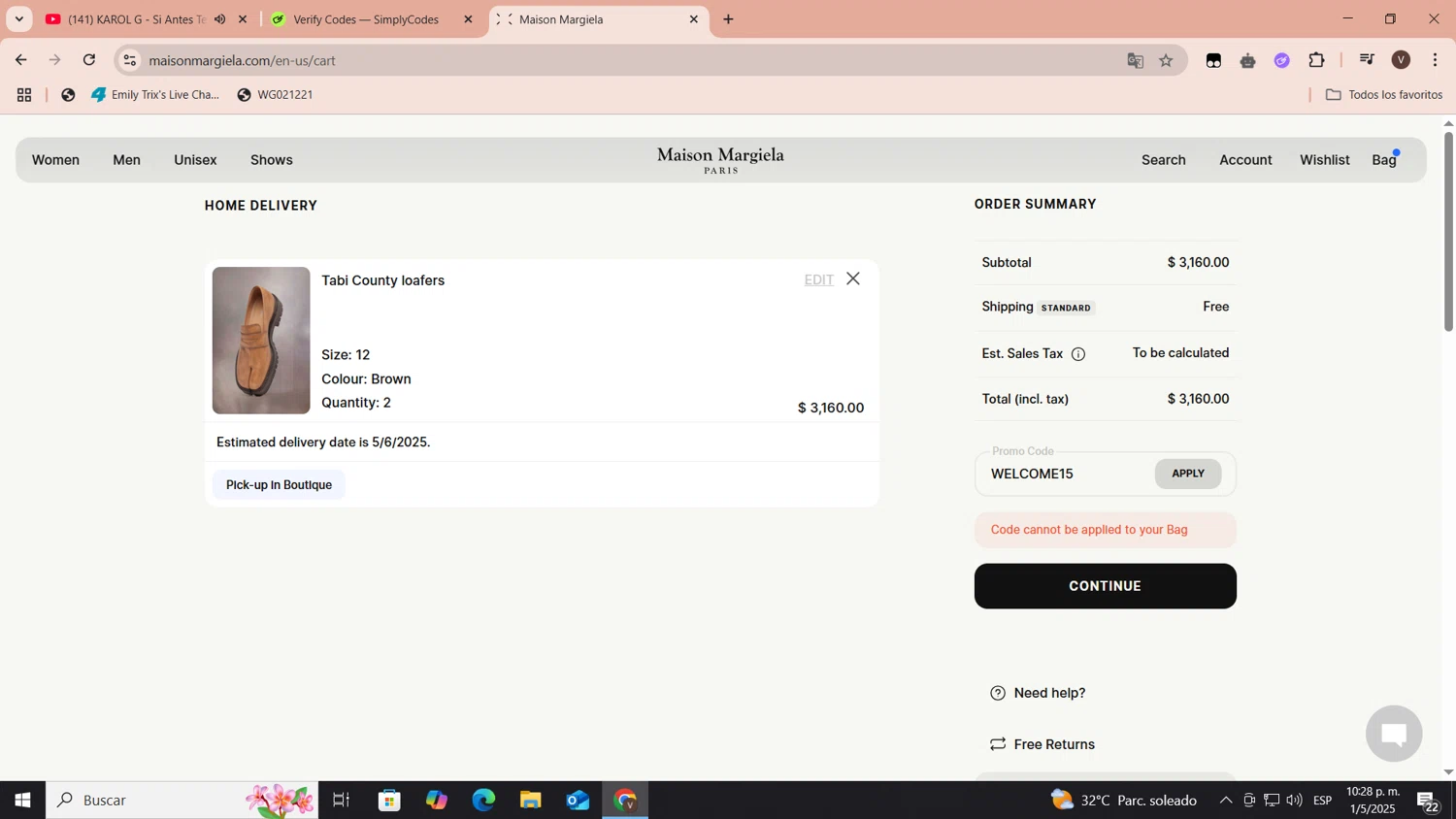Click the Need help? link

tap(1049, 693)
